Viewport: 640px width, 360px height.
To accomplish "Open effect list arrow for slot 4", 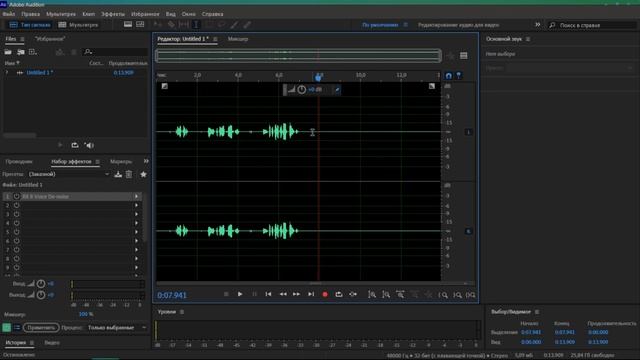I will point(136,223).
